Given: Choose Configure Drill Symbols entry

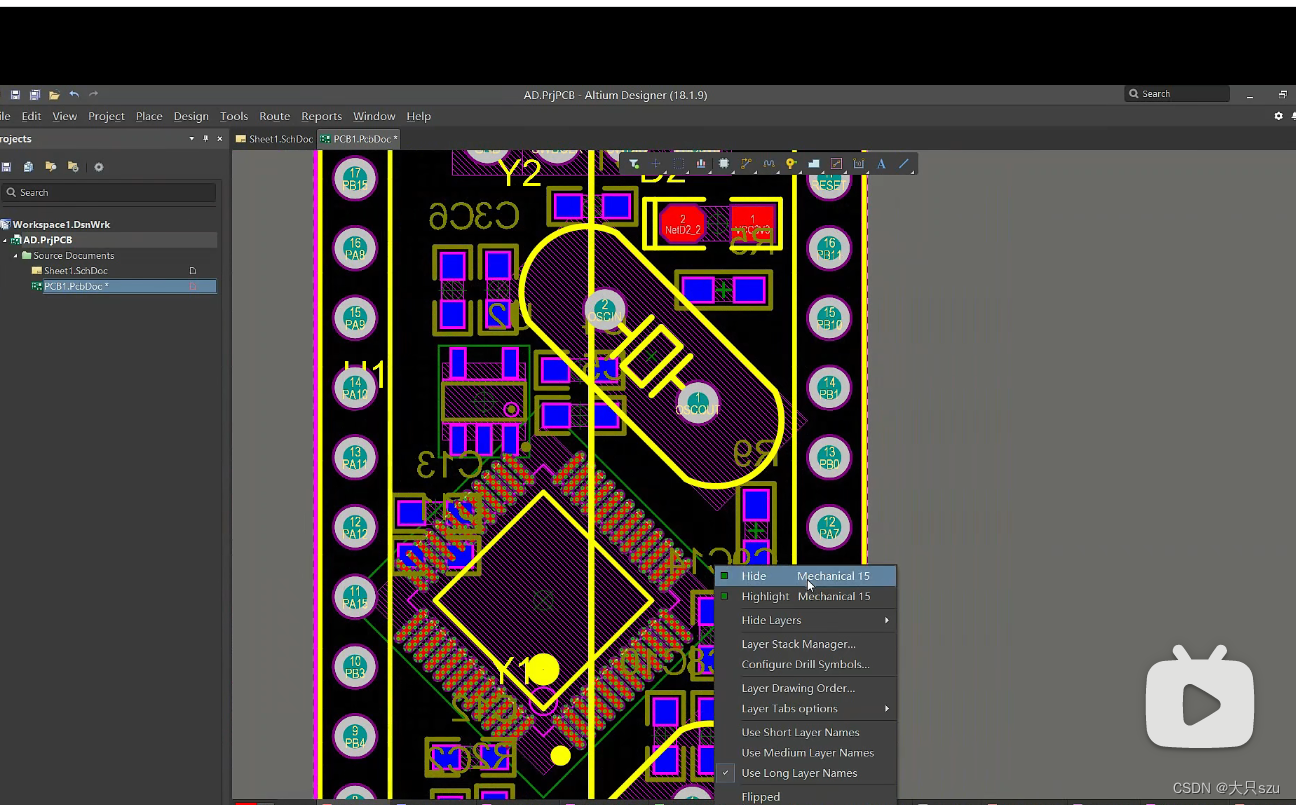Looking at the screenshot, I should (806, 664).
